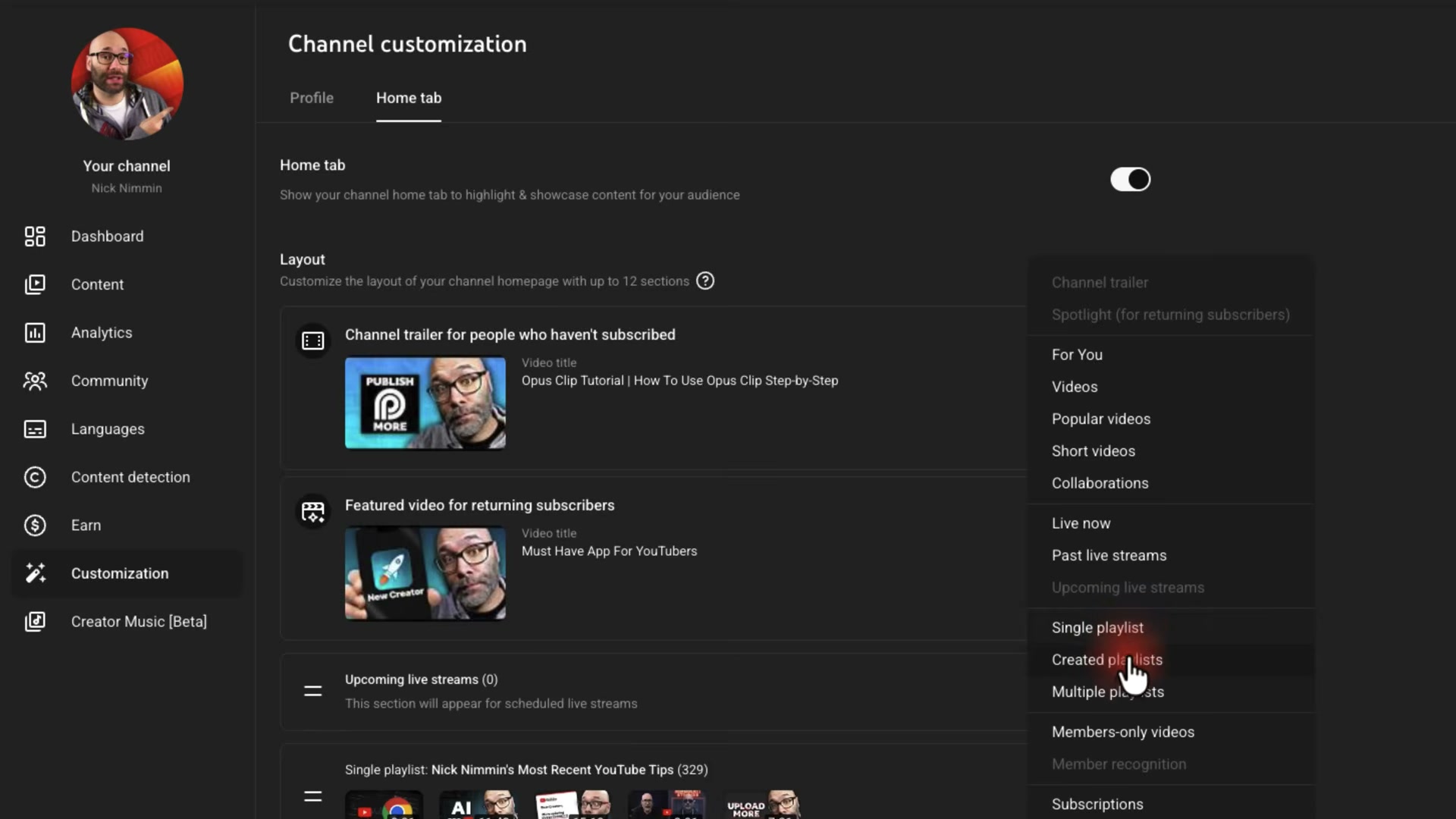Open Content detection page label
1456x819 pixels.
(x=130, y=477)
